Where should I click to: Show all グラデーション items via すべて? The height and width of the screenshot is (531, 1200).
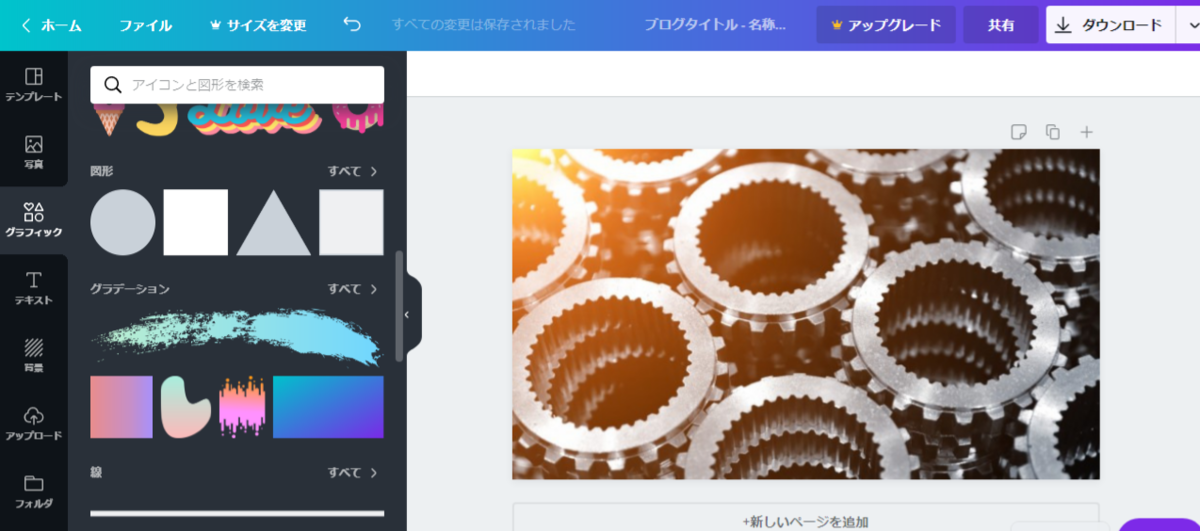[353, 289]
